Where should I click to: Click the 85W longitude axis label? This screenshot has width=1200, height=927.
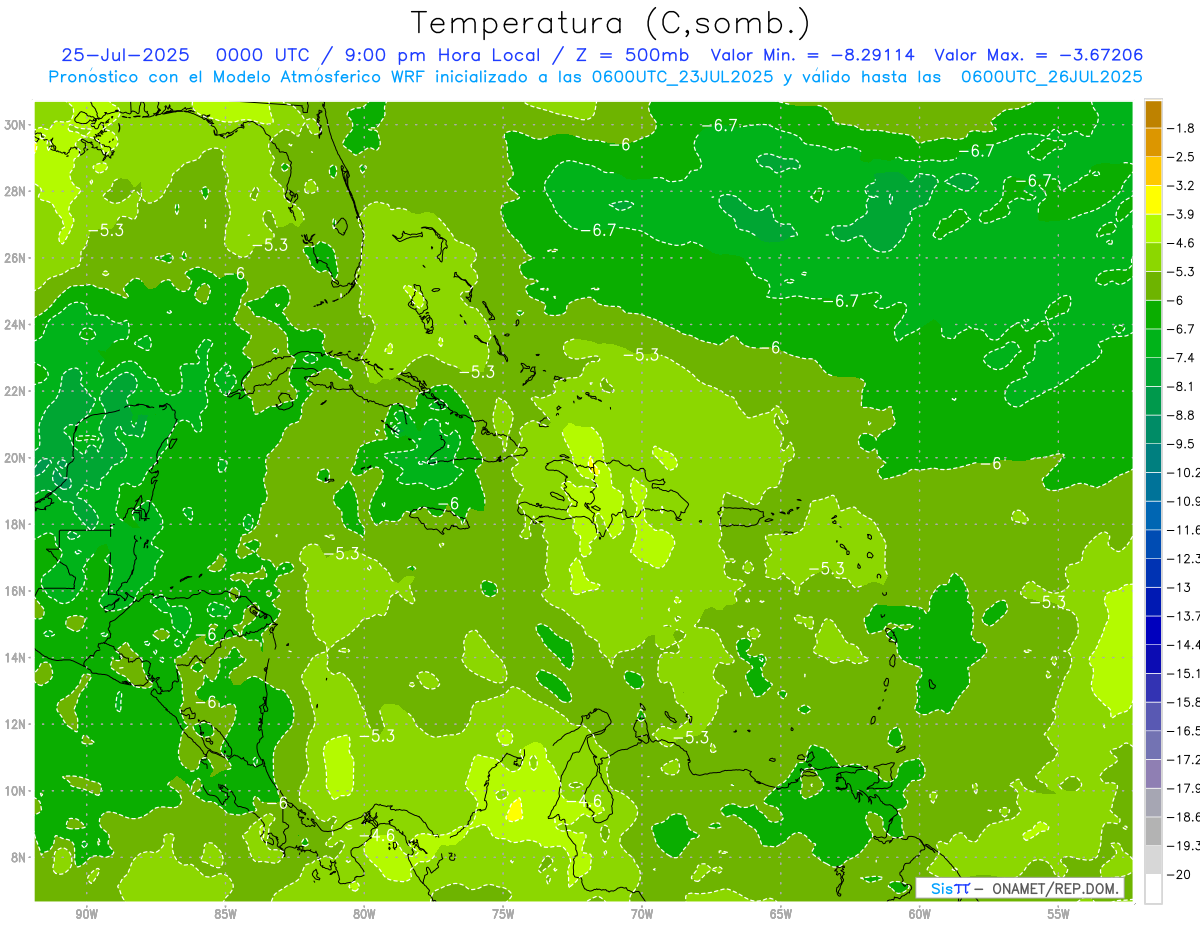[225, 914]
